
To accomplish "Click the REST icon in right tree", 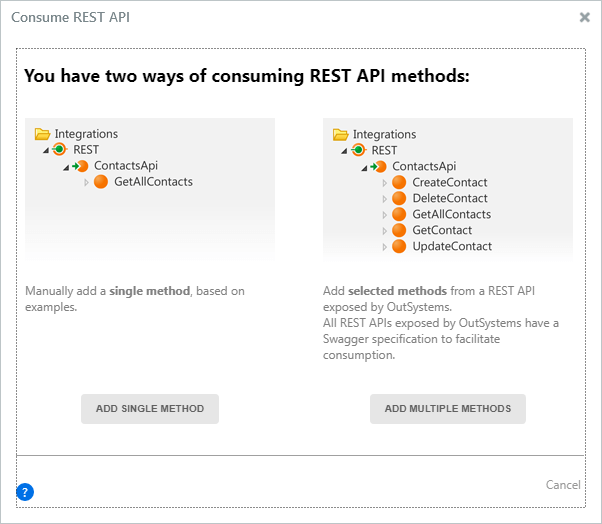I will coord(358,150).
